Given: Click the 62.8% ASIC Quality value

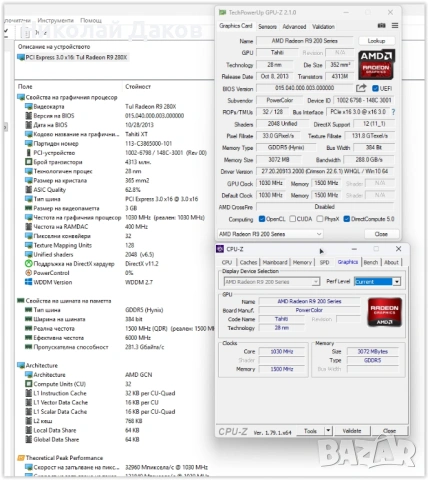Looking at the screenshot, I should (x=133, y=190).
